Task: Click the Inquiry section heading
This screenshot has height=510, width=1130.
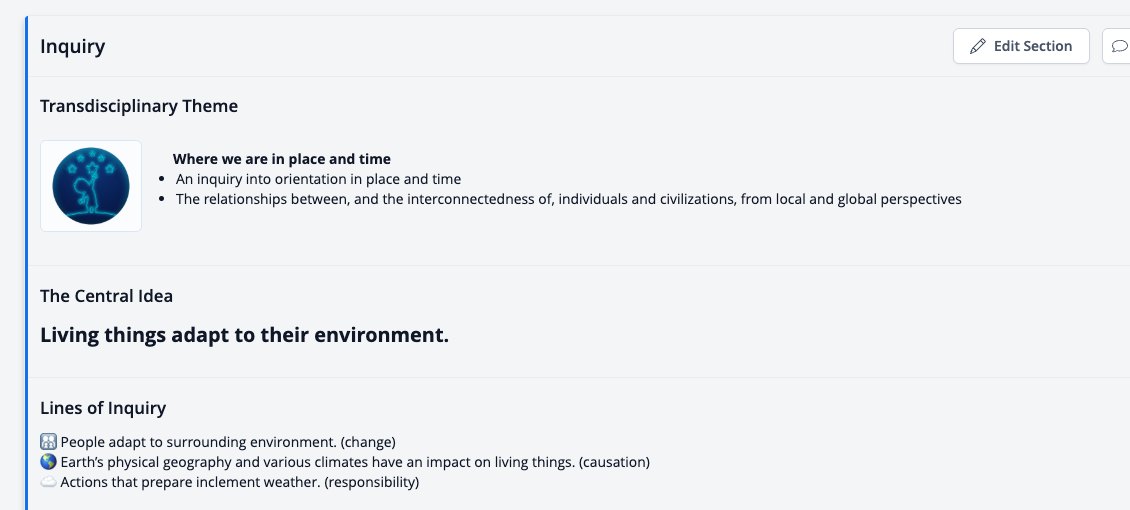Action: pyautogui.click(x=73, y=46)
